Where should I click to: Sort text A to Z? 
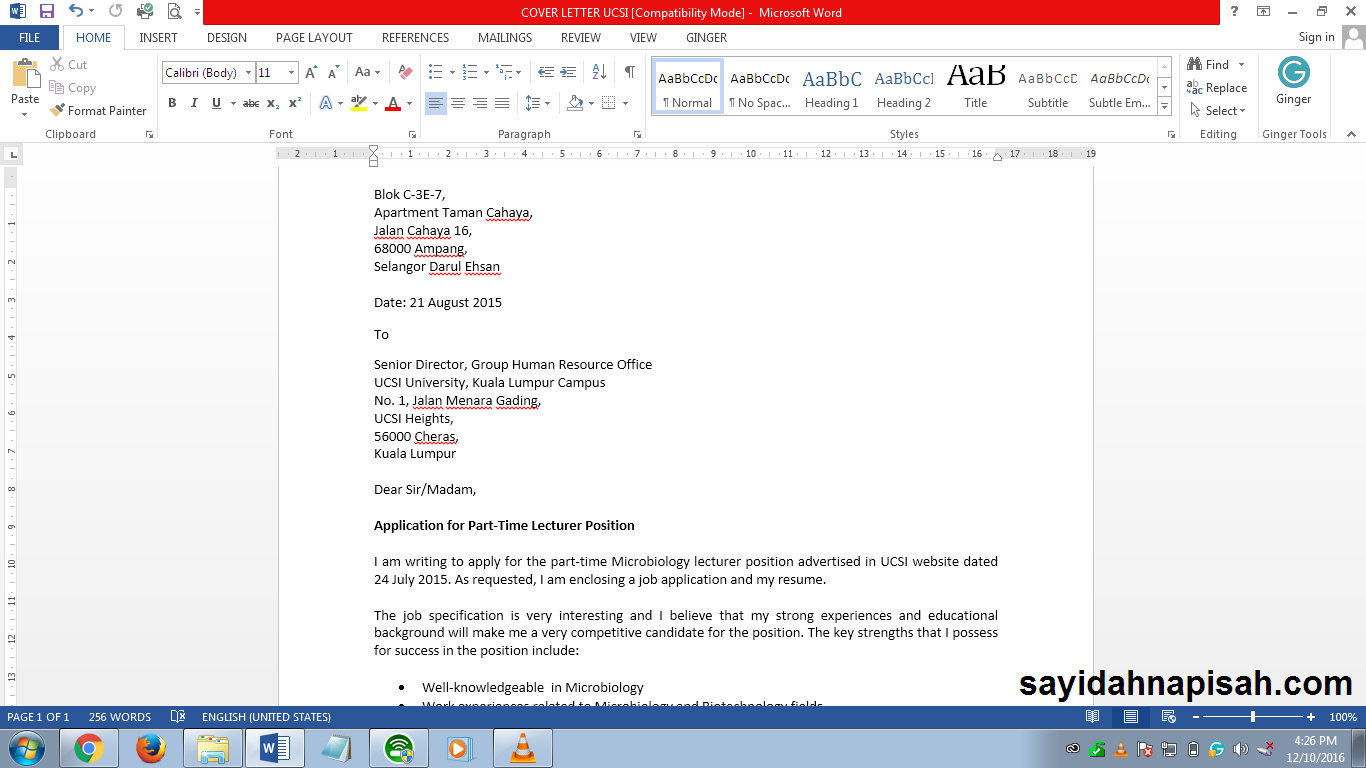[599, 72]
